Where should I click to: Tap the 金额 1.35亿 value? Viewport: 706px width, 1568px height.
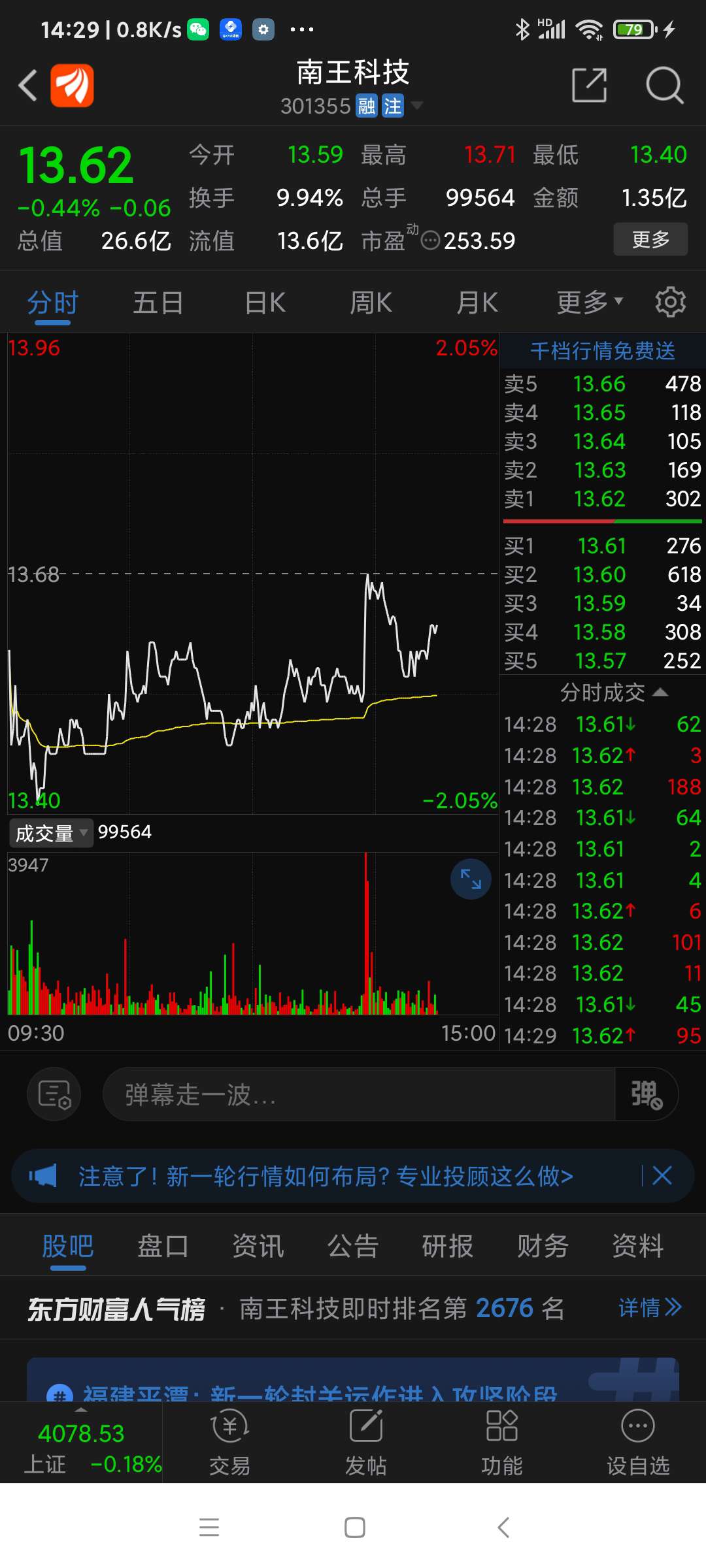point(654,197)
